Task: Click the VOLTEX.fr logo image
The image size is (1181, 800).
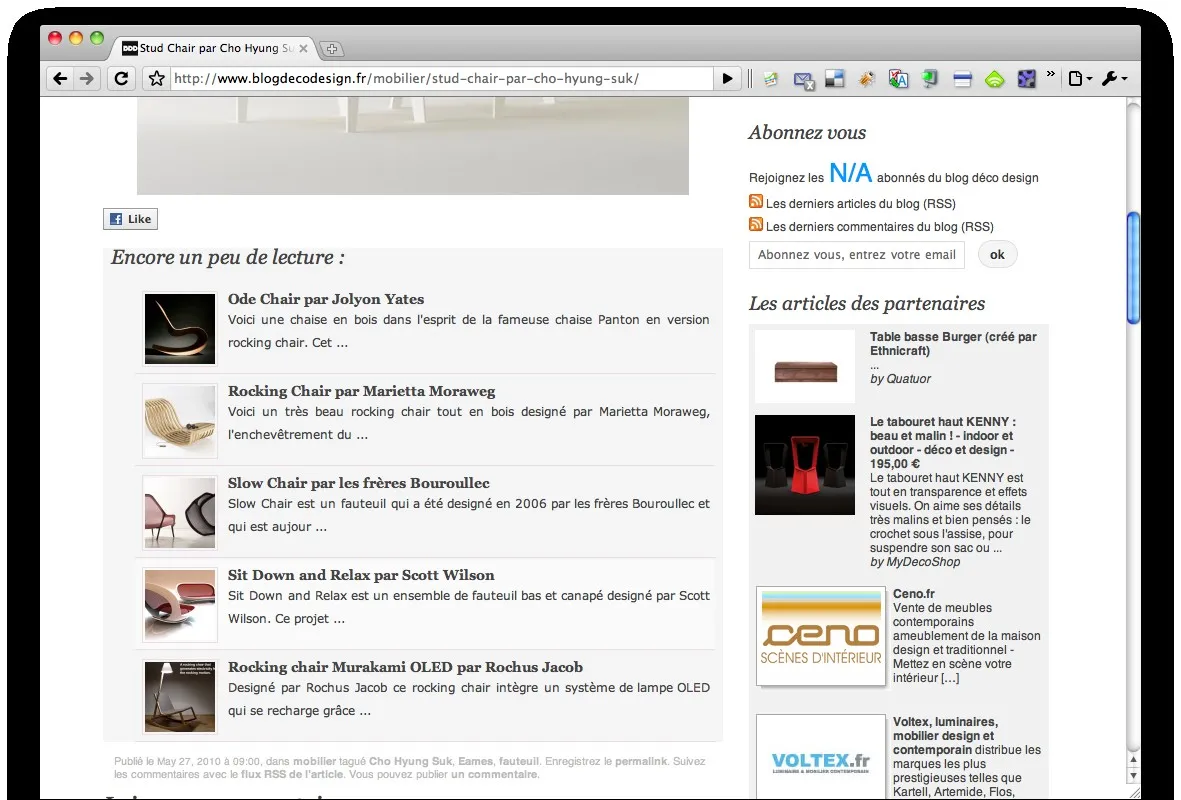Action: pos(821,758)
